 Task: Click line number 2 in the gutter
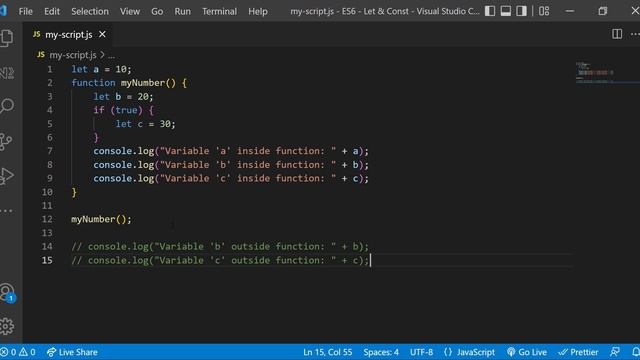(x=50, y=83)
